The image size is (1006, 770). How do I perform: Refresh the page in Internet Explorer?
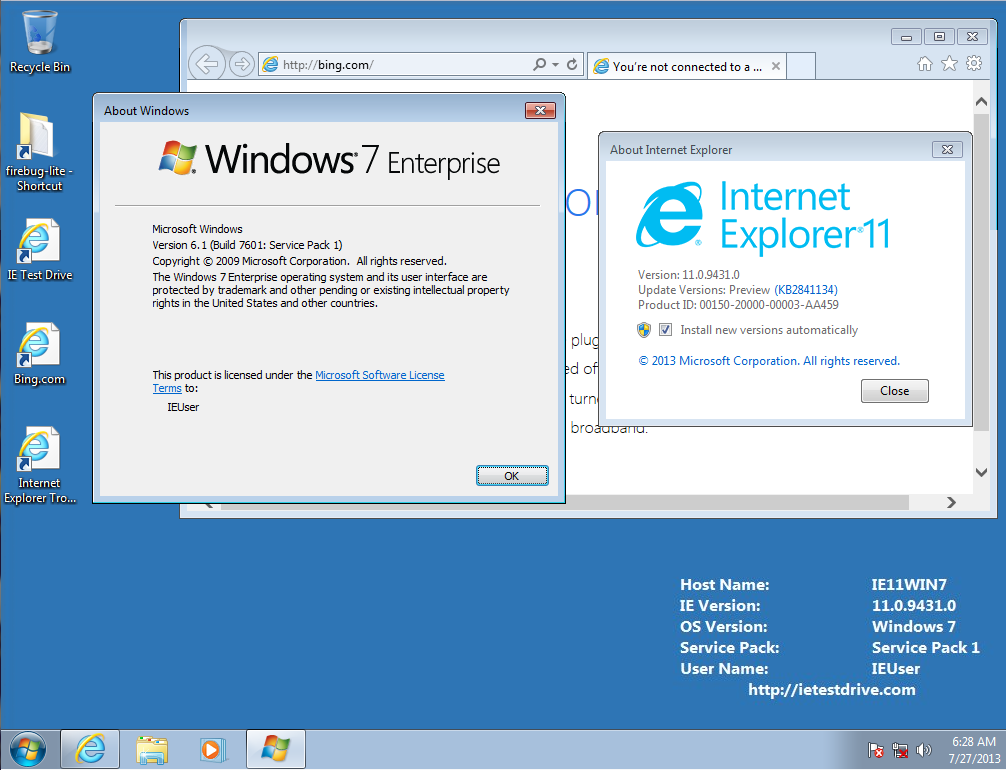coord(572,64)
